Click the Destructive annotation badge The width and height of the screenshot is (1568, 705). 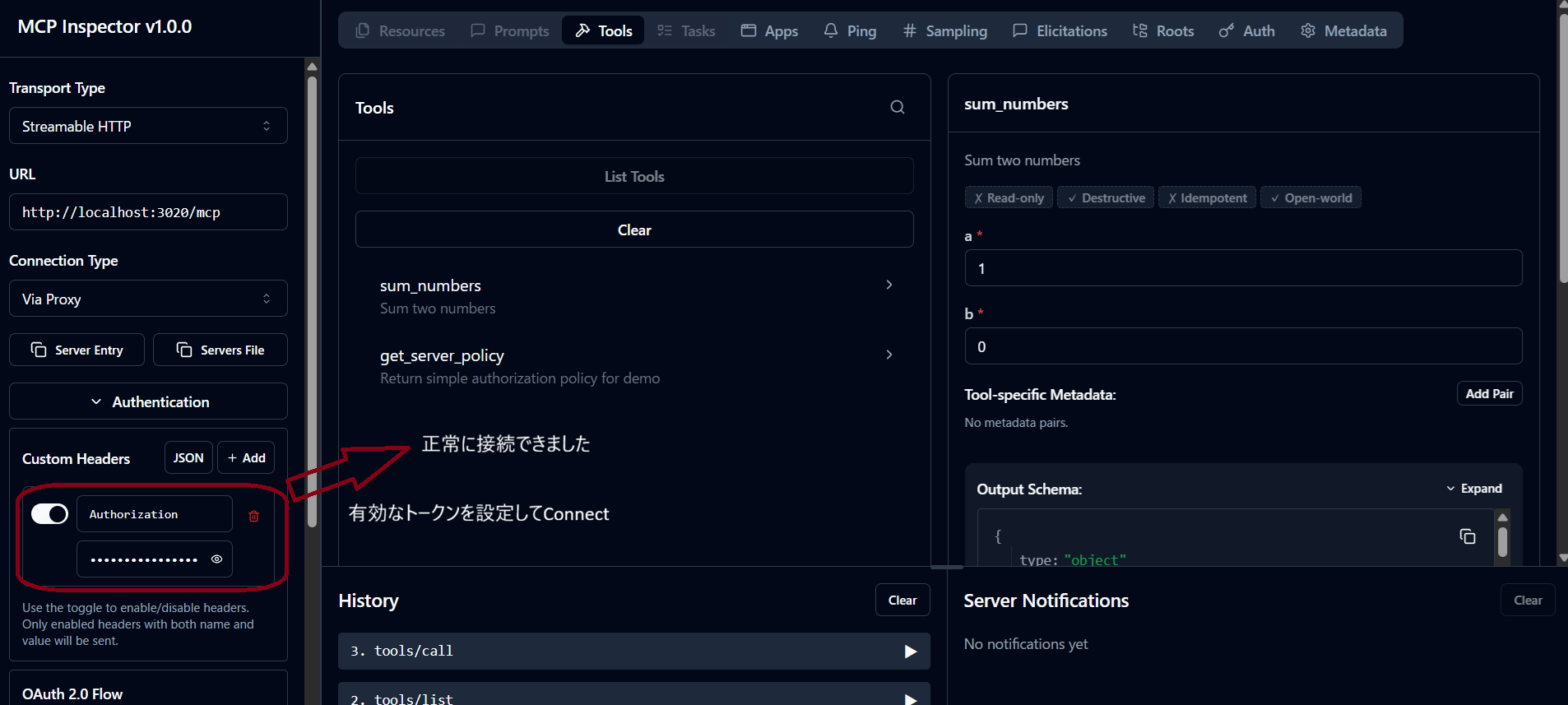[1106, 197]
